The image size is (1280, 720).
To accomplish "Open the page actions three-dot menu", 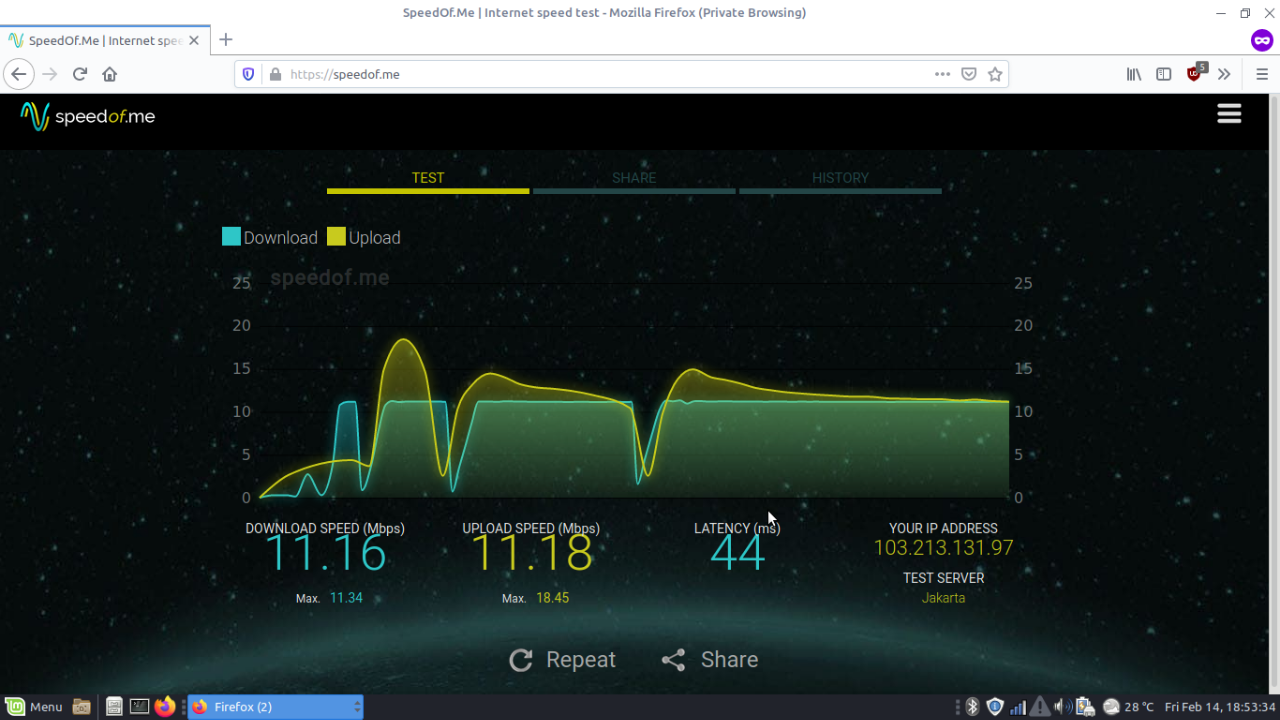I will point(942,74).
